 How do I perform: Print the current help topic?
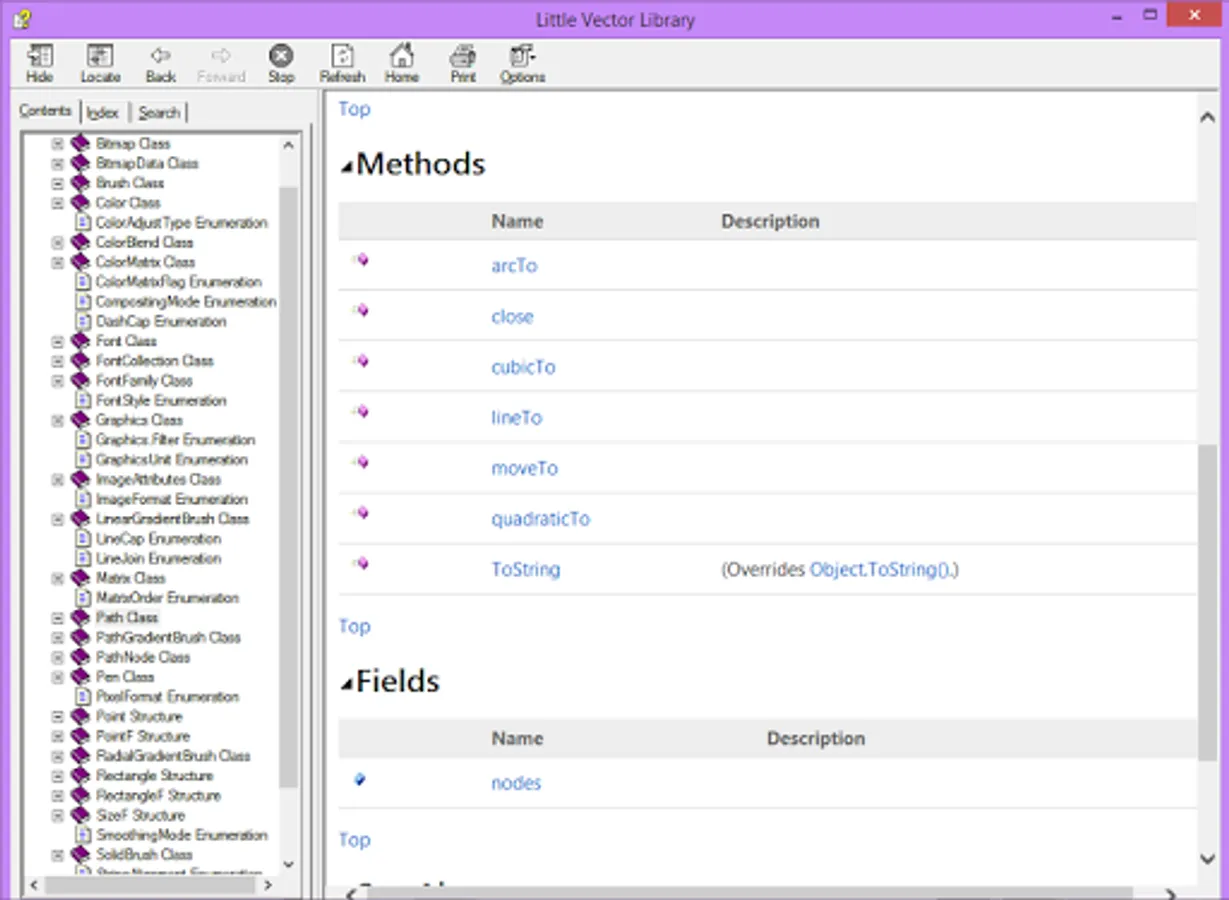(x=462, y=63)
